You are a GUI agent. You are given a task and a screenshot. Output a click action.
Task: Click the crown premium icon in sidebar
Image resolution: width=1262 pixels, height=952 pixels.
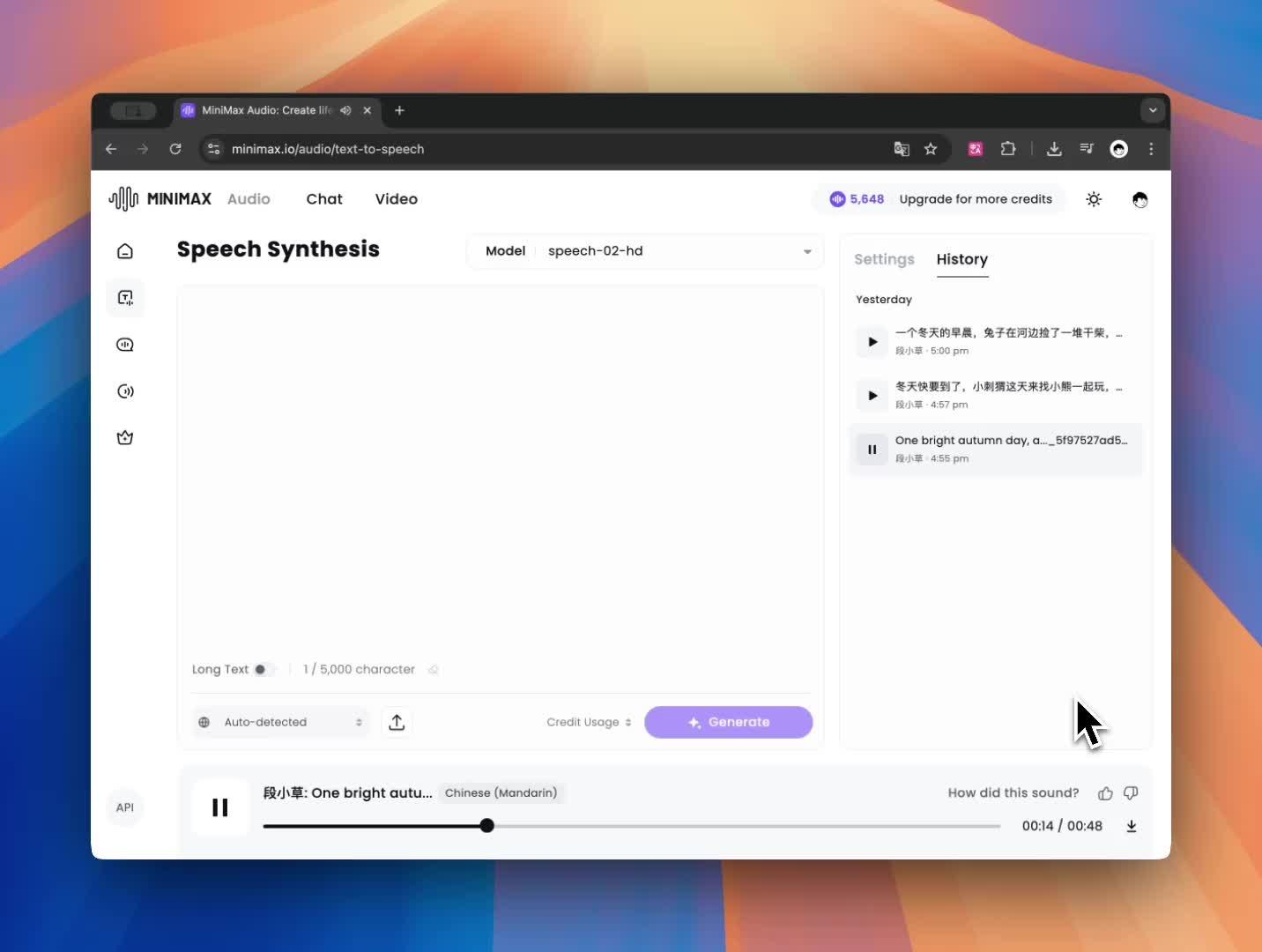coord(125,437)
